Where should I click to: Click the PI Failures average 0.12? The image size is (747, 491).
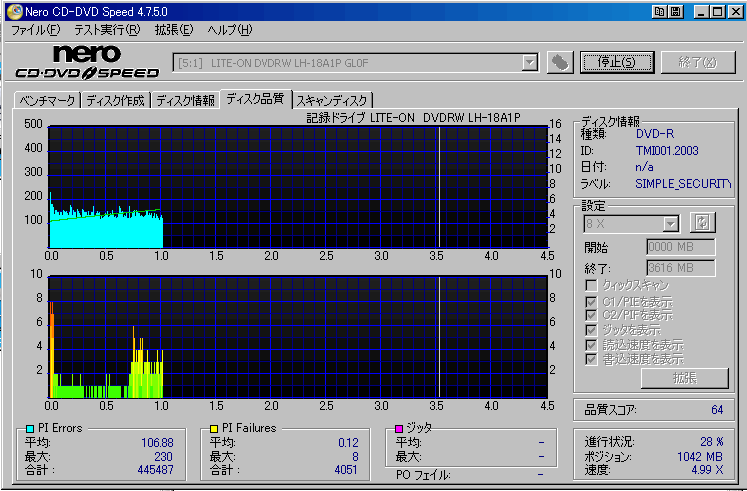coord(348,443)
